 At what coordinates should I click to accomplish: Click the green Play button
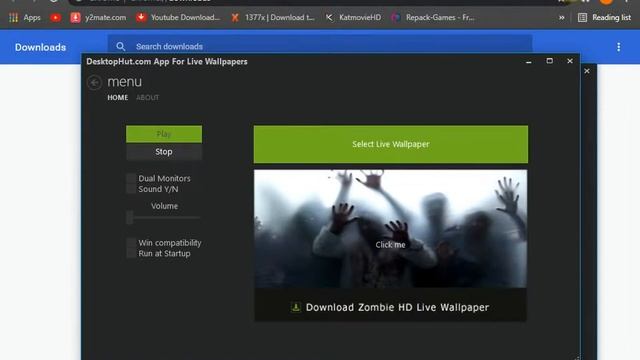pyautogui.click(x=164, y=134)
